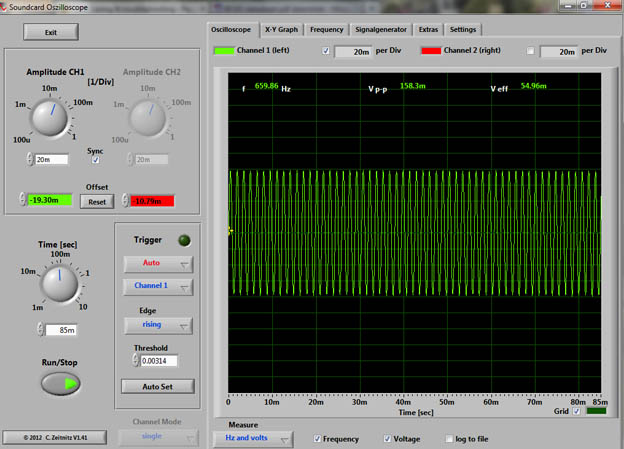Click the Trigger status LED indicator
This screenshot has height=449, width=624.
183,240
